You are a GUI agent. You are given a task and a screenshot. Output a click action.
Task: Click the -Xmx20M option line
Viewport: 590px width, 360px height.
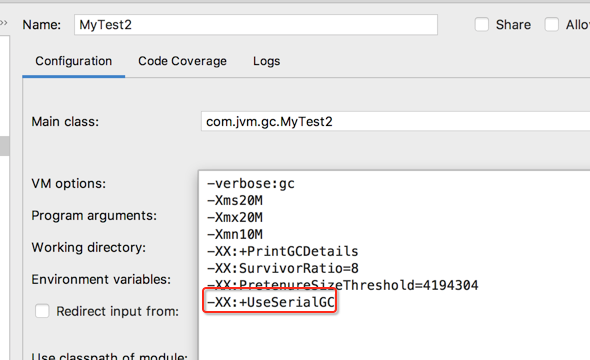(x=235, y=217)
